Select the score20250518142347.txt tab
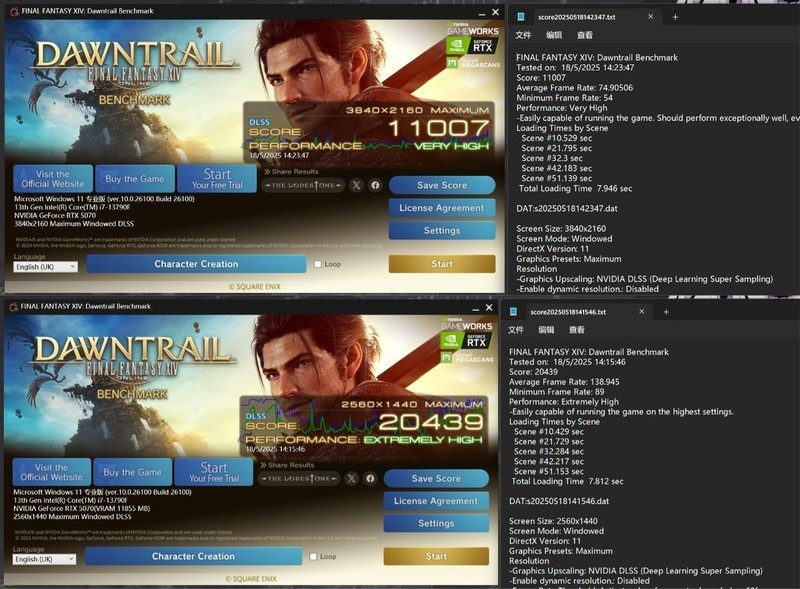Image resolution: width=800 pixels, height=589 pixels. (x=577, y=17)
